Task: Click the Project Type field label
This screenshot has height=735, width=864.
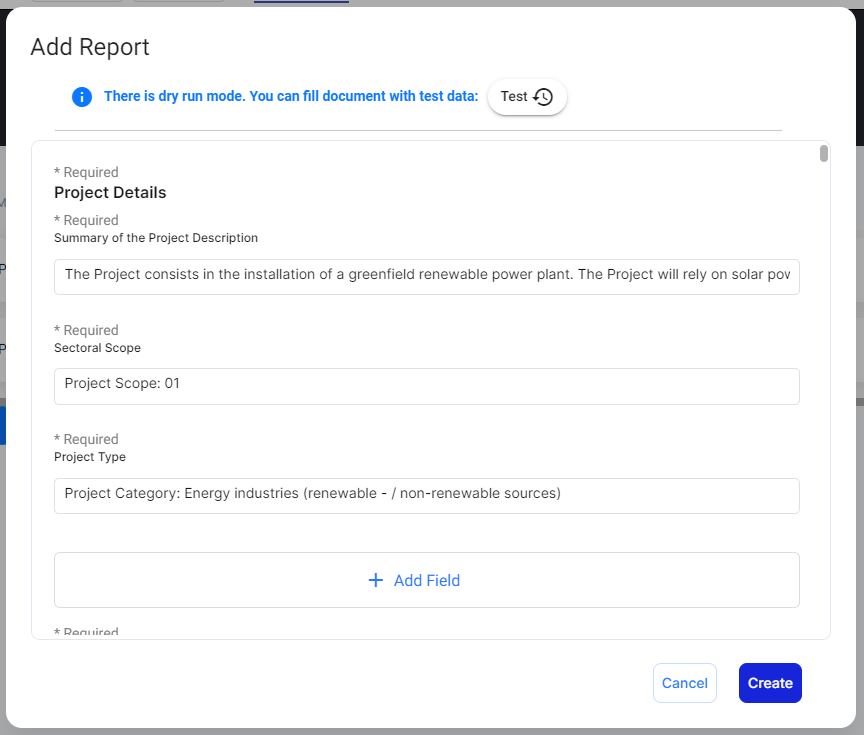Action: click(90, 457)
